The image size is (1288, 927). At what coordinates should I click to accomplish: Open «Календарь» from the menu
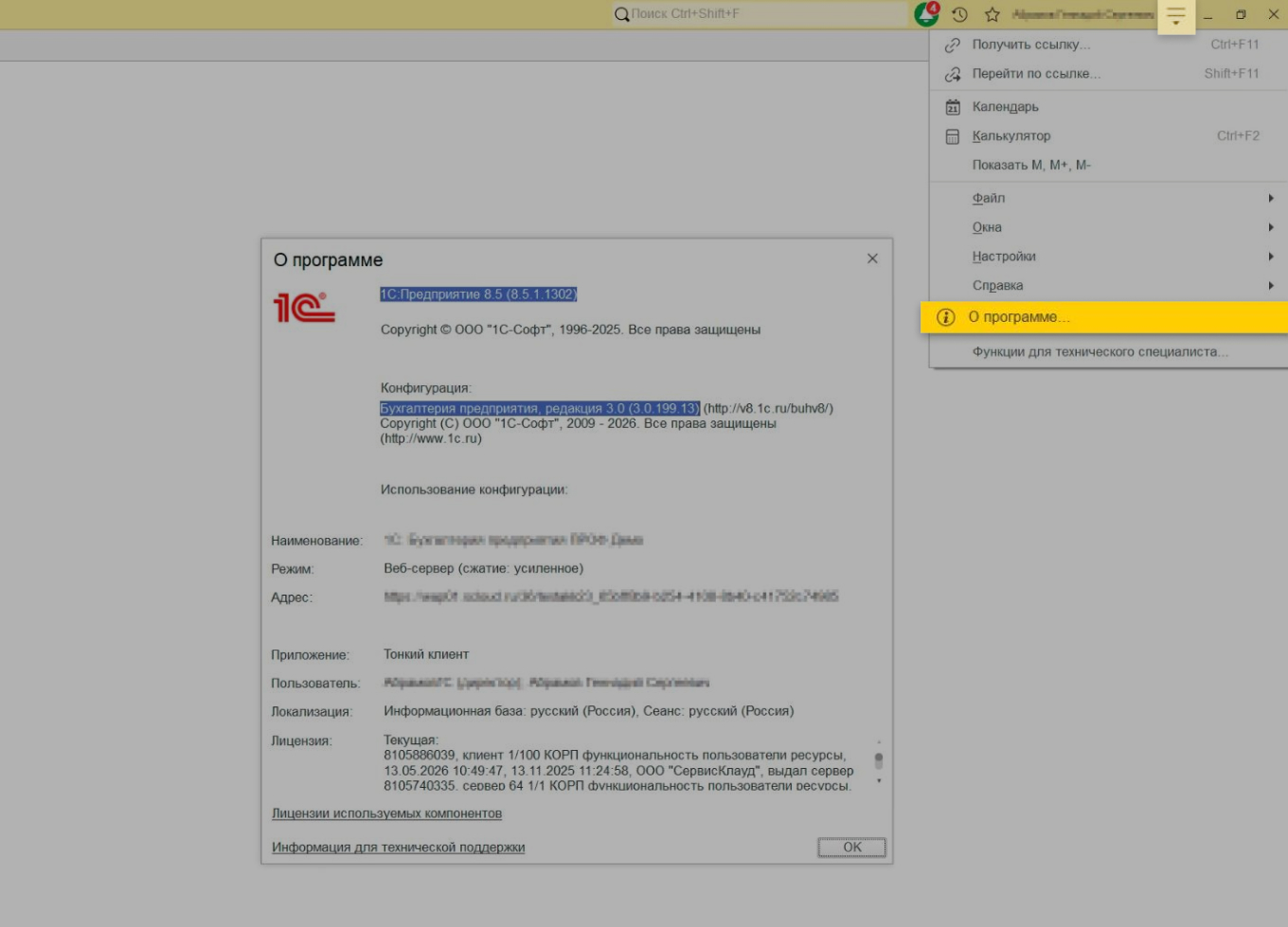pyautogui.click(x=1108, y=107)
